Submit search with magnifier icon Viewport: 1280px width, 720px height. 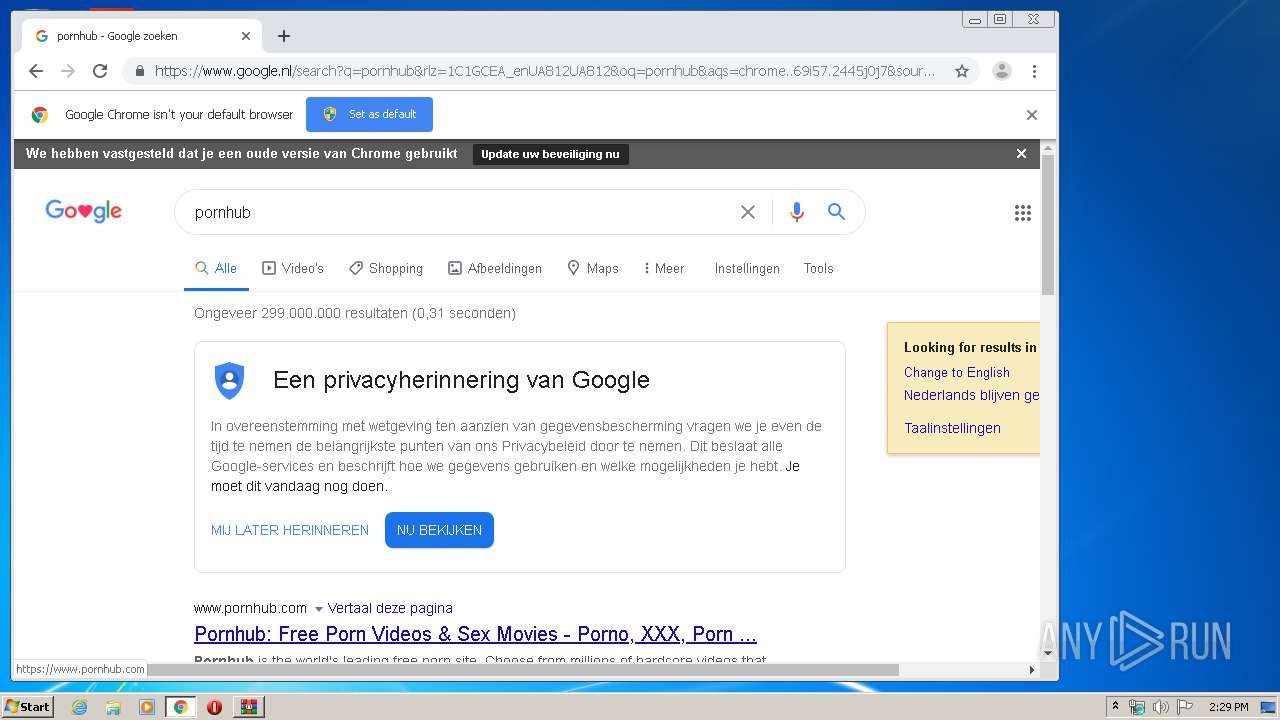tap(837, 212)
